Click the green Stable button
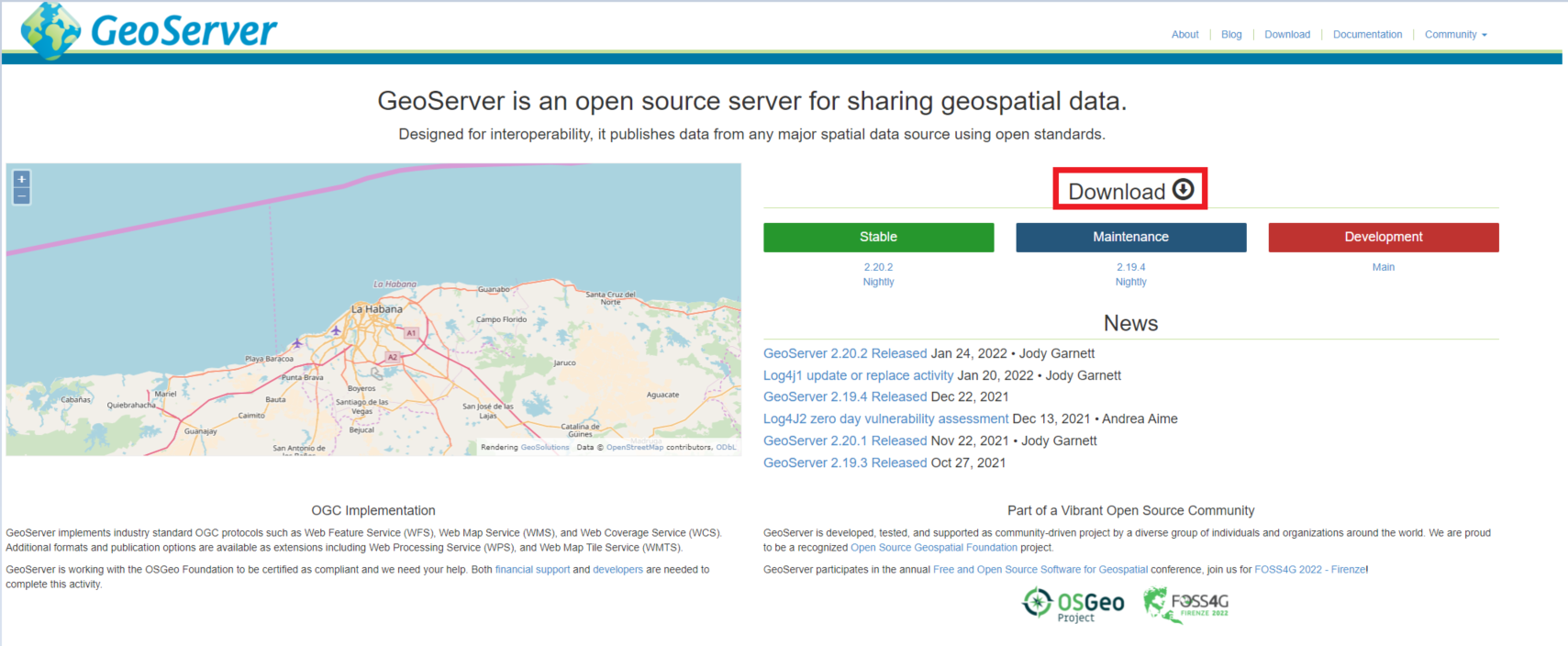 pyautogui.click(x=878, y=237)
